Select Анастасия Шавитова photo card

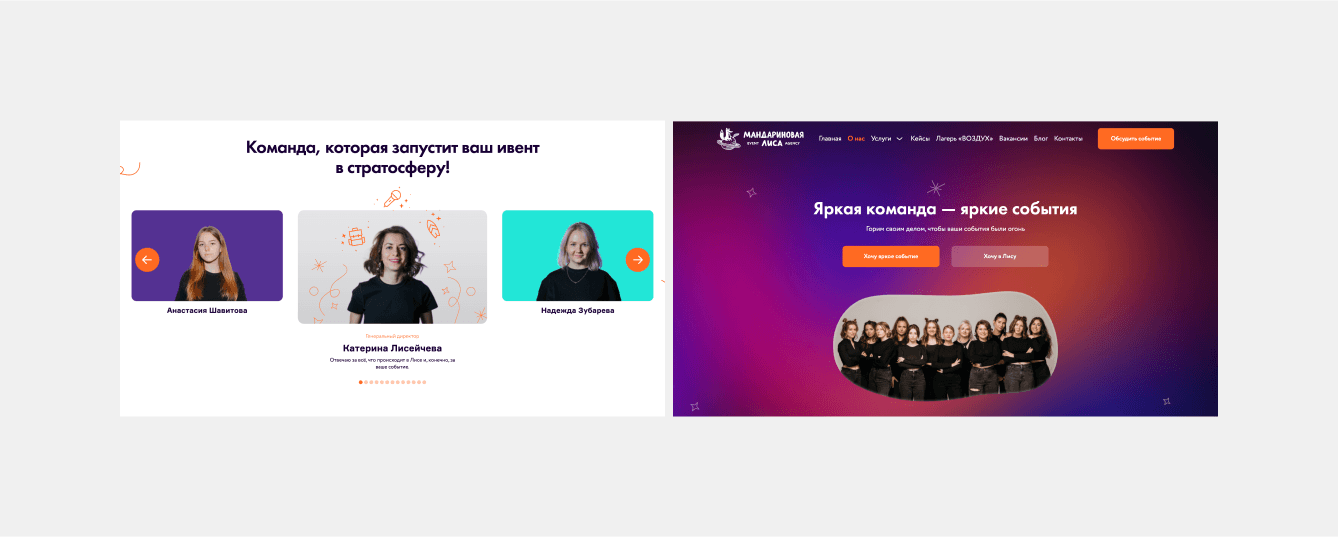[207, 256]
